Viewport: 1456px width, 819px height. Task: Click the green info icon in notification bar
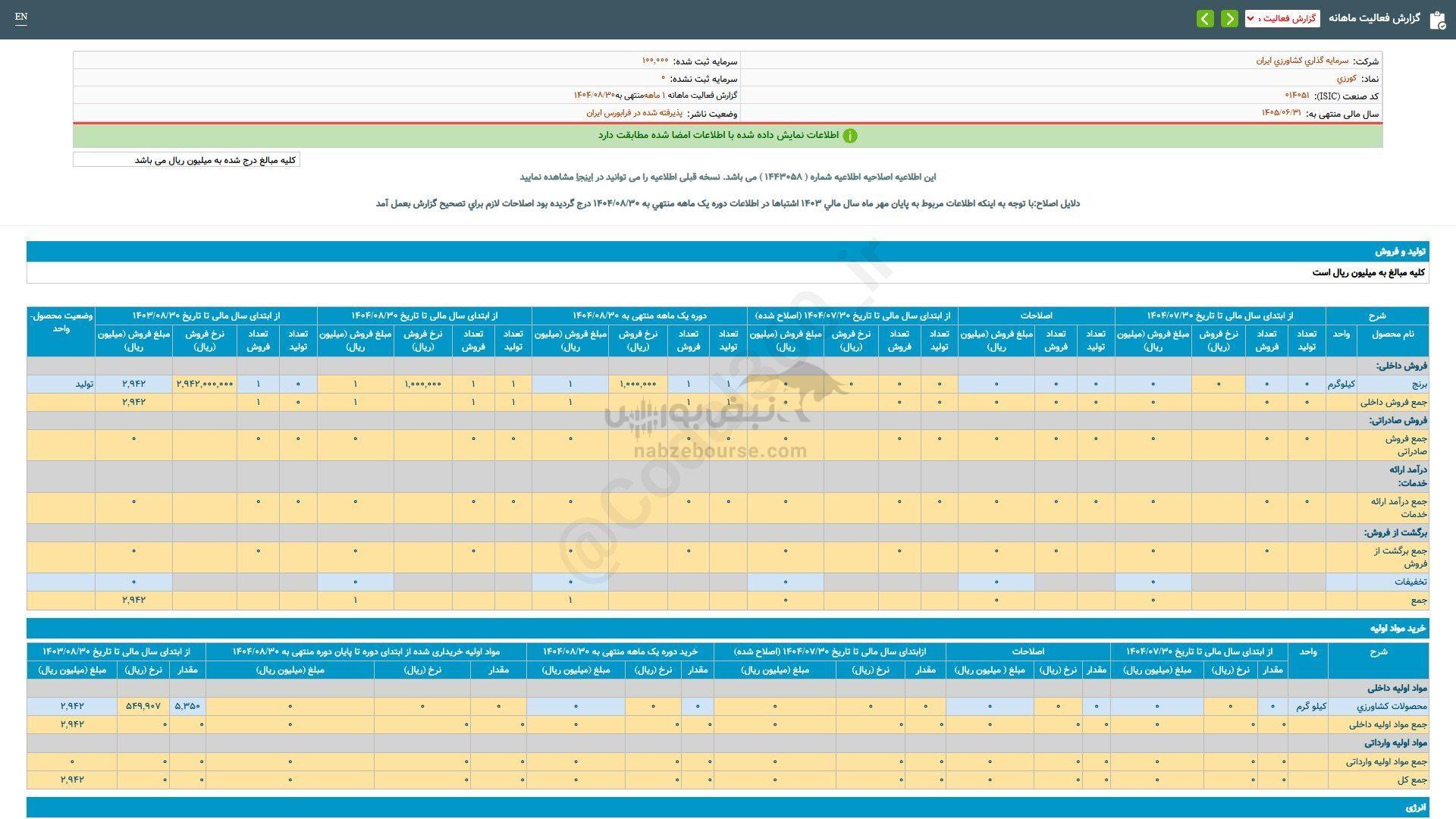[x=850, y=136]
